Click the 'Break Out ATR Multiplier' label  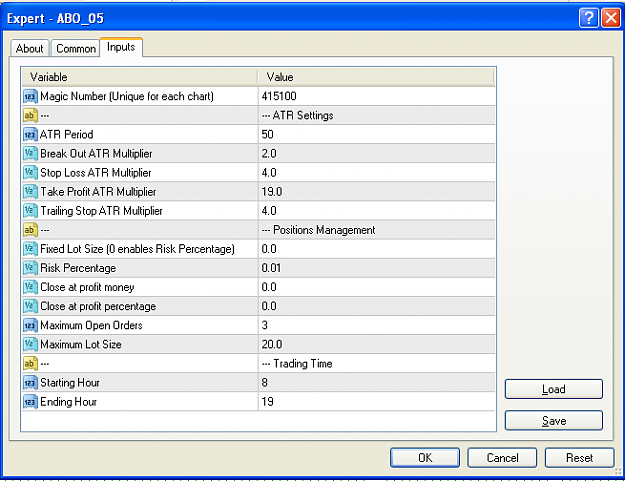[96, 154]
